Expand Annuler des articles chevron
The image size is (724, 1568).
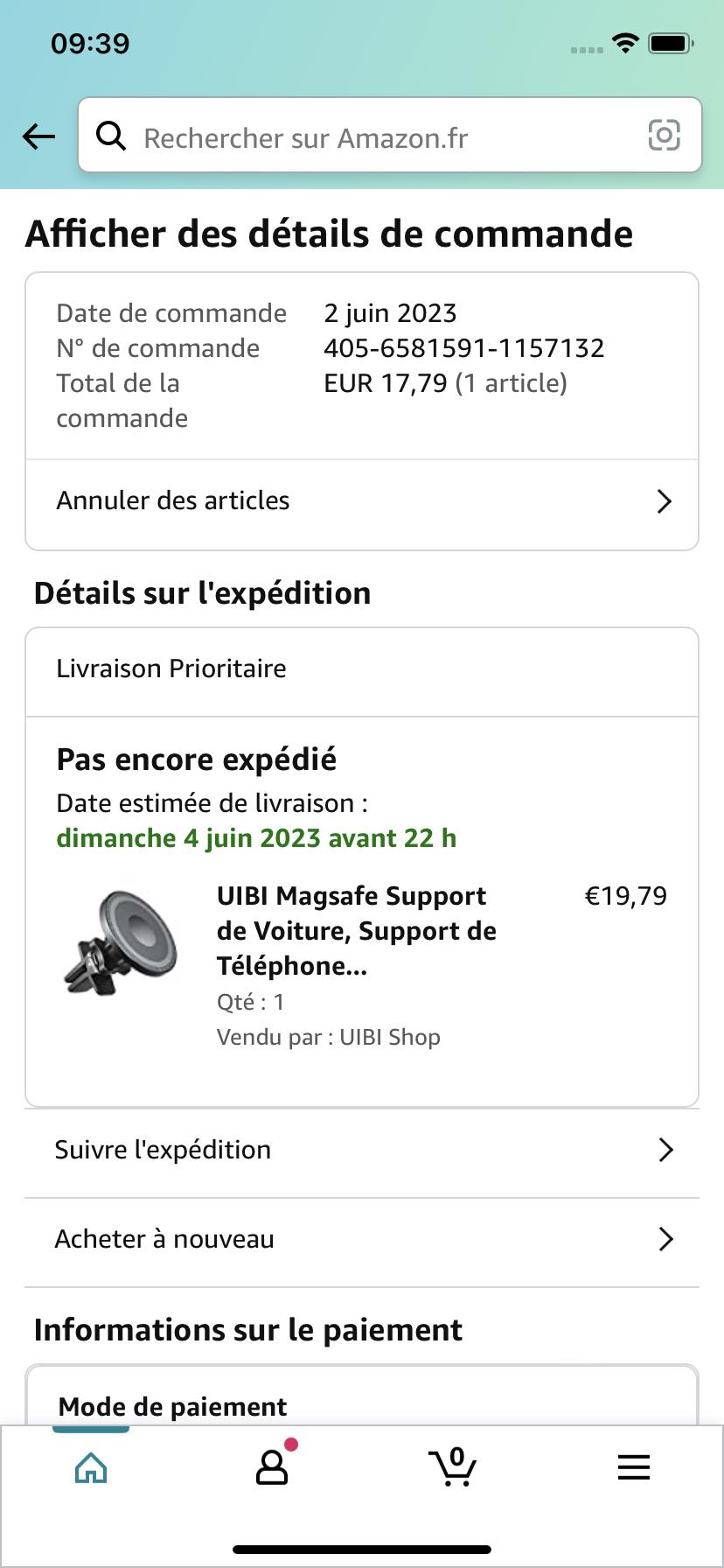coord(665,501)
